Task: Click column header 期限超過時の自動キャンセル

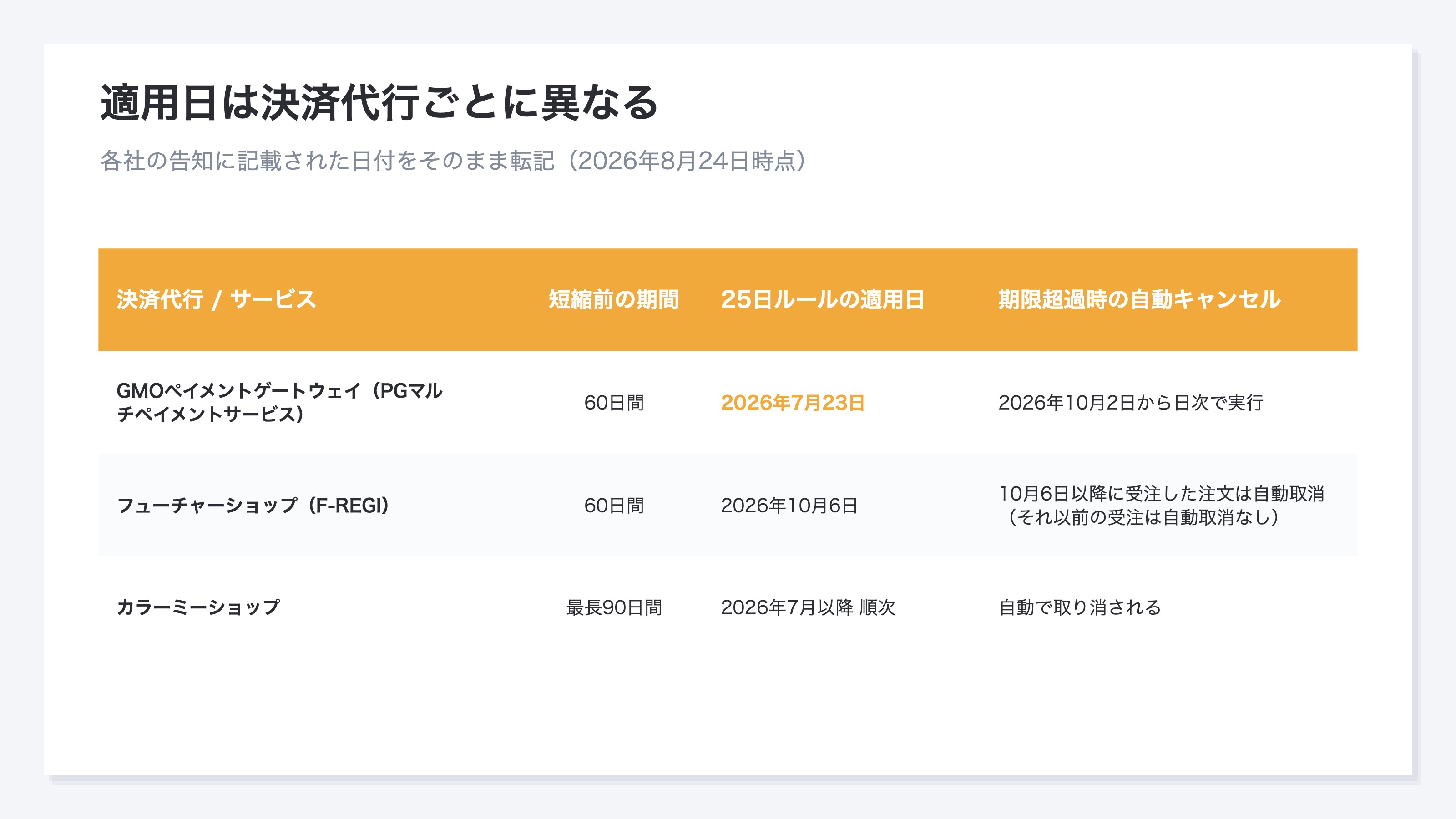Action: click(x=1139, y=299)
